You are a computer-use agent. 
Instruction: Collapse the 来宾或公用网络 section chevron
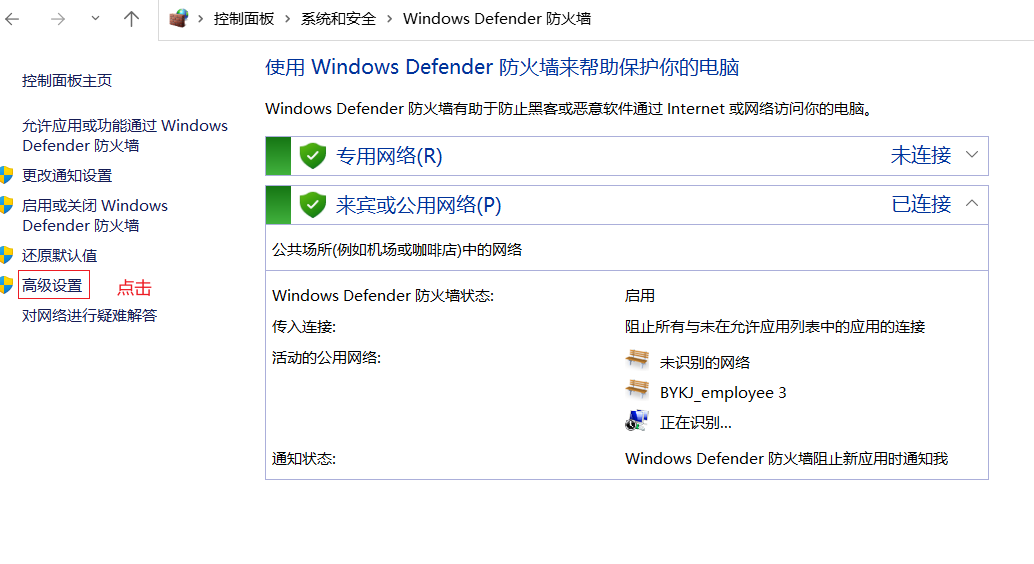click(x=972, y=204)
